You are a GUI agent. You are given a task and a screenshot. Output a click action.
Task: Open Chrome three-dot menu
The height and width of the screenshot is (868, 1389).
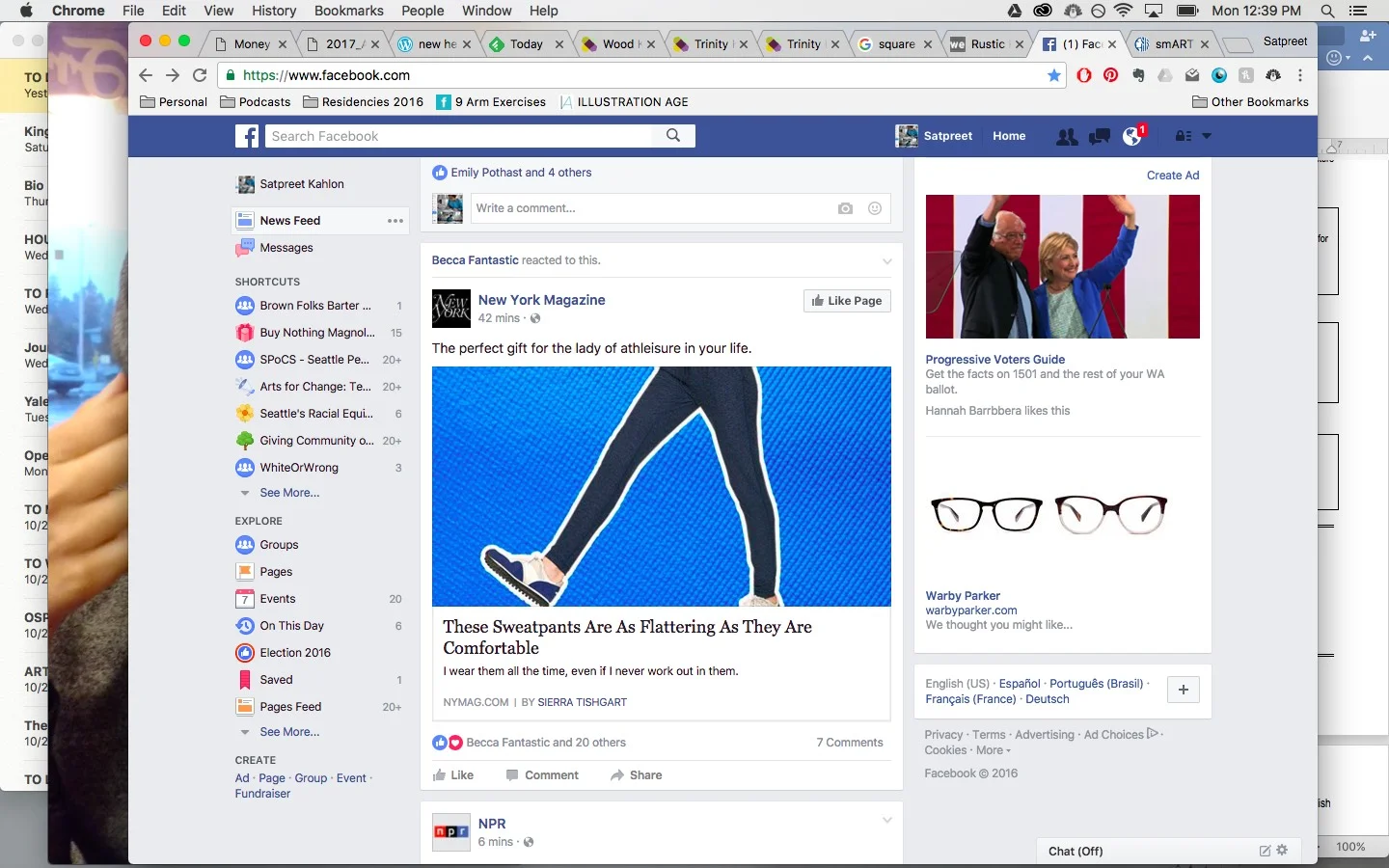click(x=1300, y=75)
